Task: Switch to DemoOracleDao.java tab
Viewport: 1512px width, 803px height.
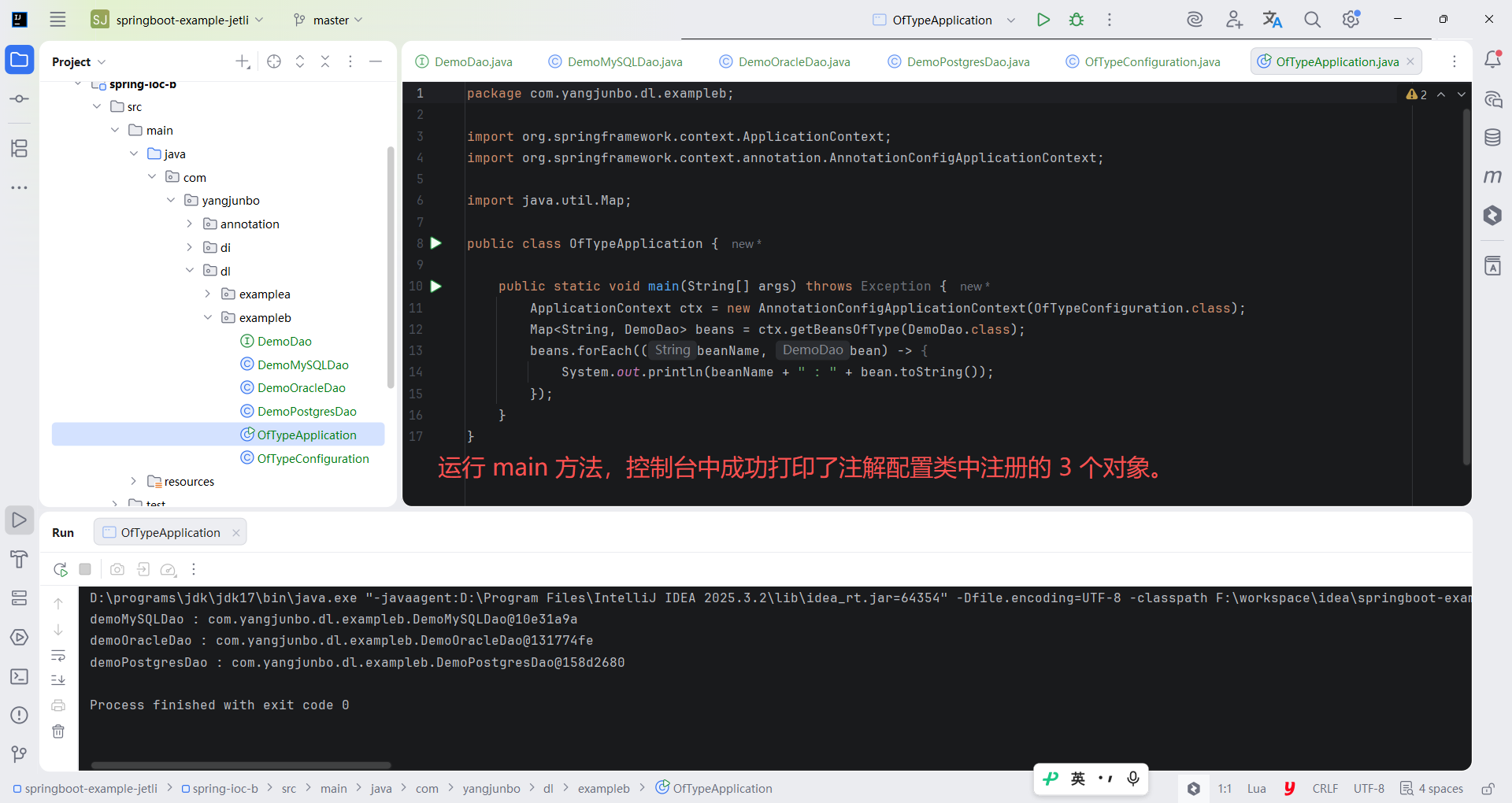Action: point(785,61)
